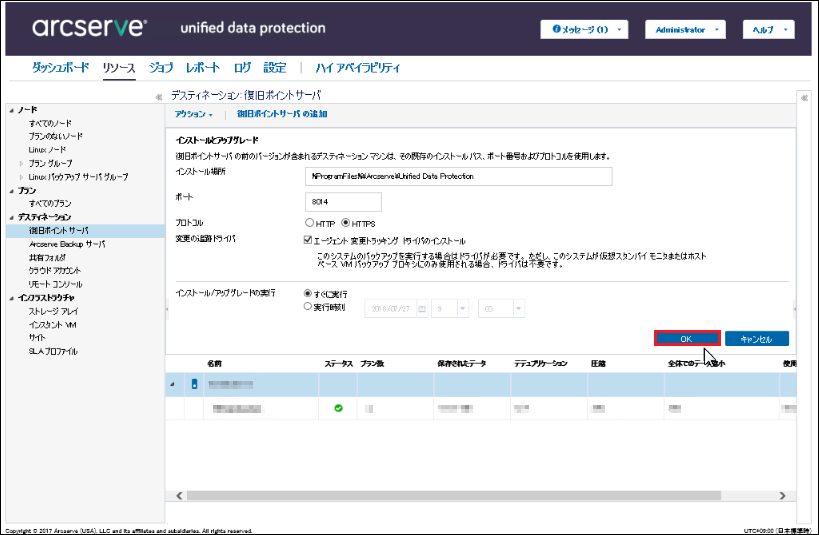Select Arcserve Backup サーバ in tree

pos(67,245)
